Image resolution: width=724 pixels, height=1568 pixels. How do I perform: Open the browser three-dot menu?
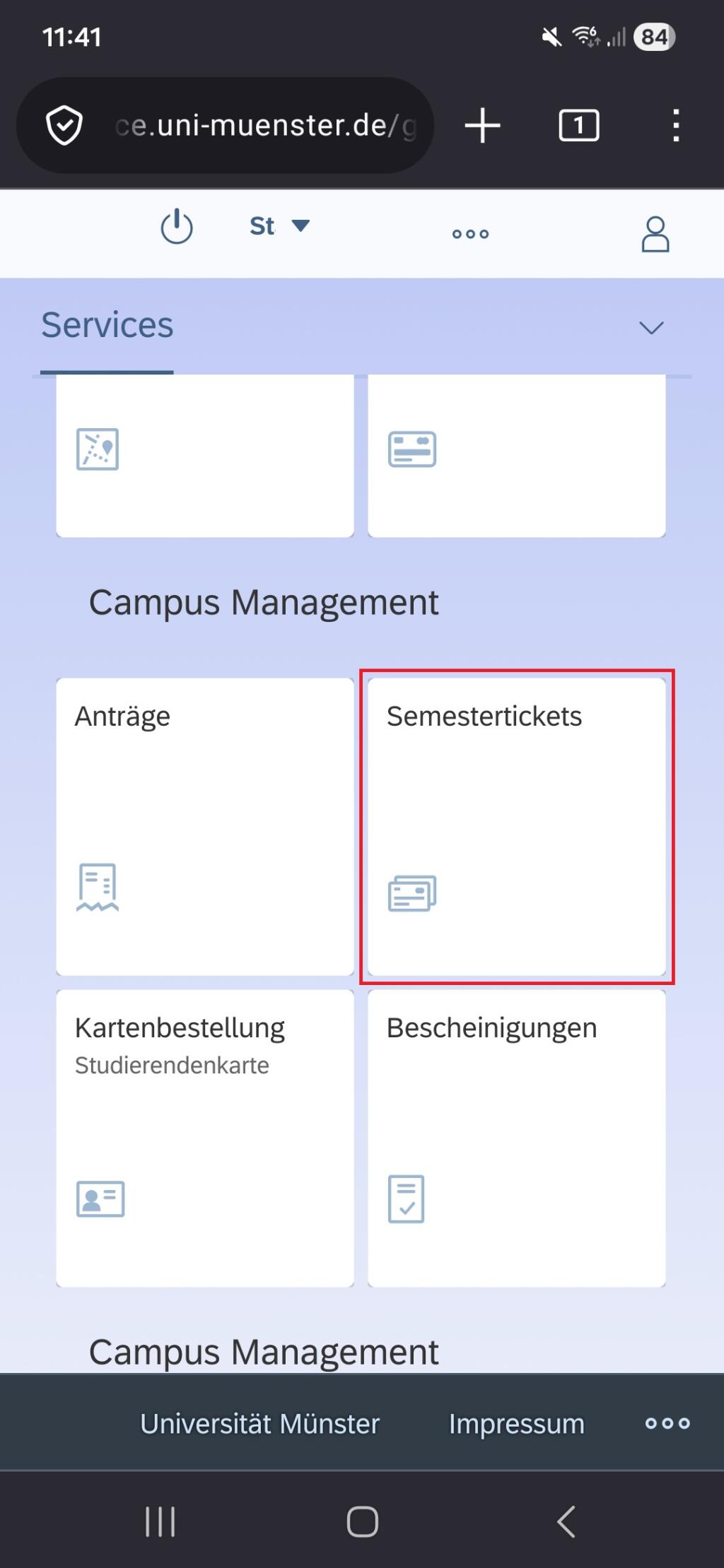[676, 126]
